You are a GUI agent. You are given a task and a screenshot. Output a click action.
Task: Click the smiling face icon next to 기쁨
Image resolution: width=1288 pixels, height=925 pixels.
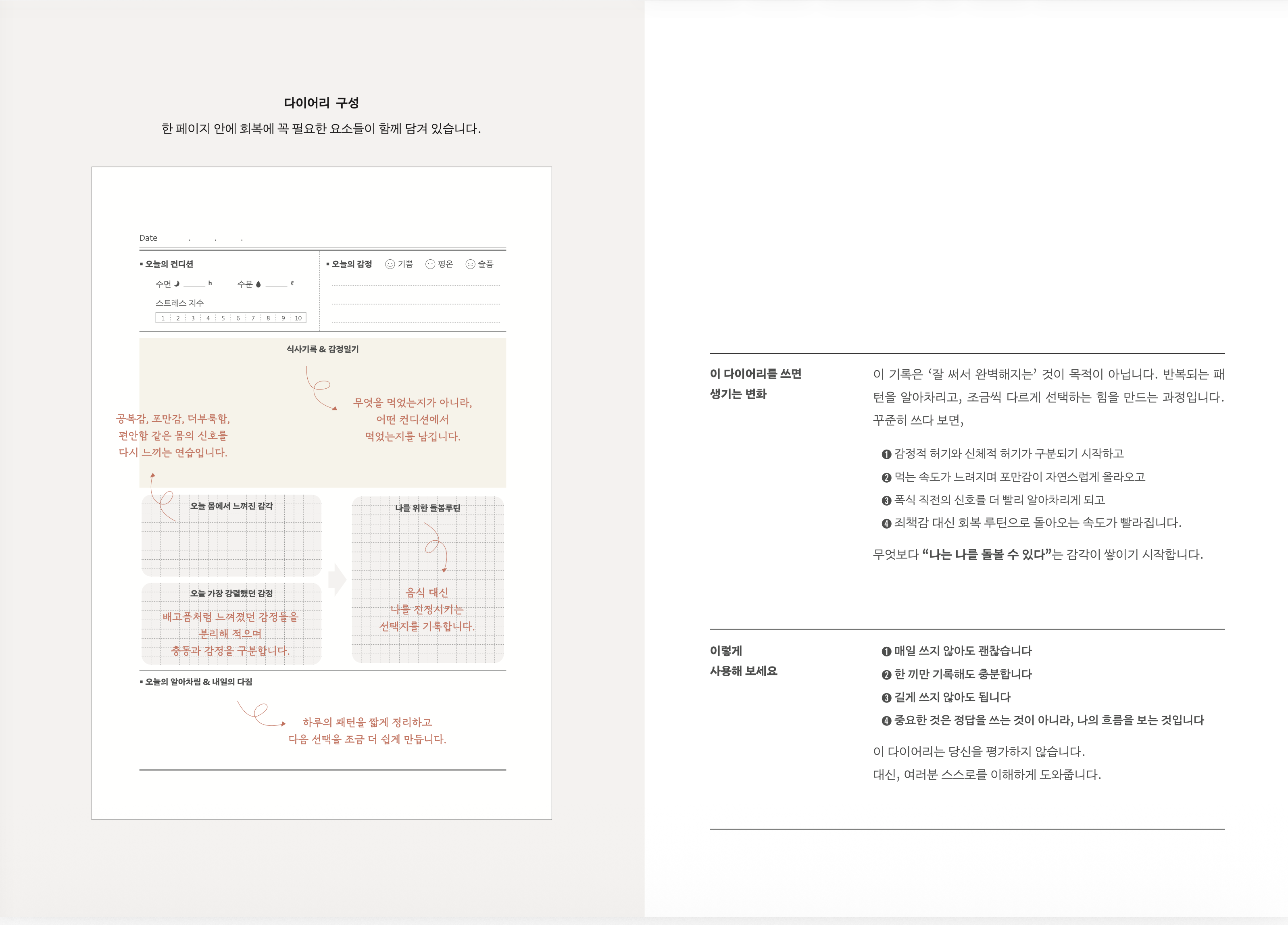pos(390,264)
